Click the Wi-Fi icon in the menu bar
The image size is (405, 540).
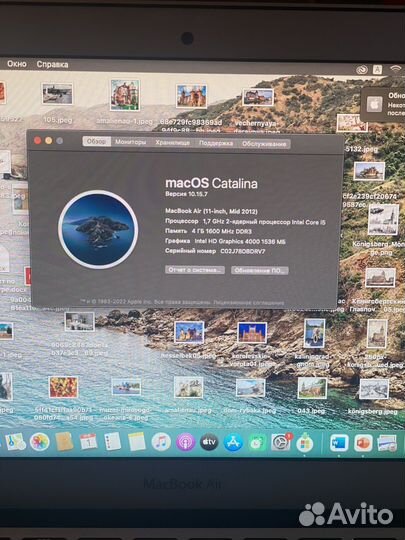tap(396, 69)
